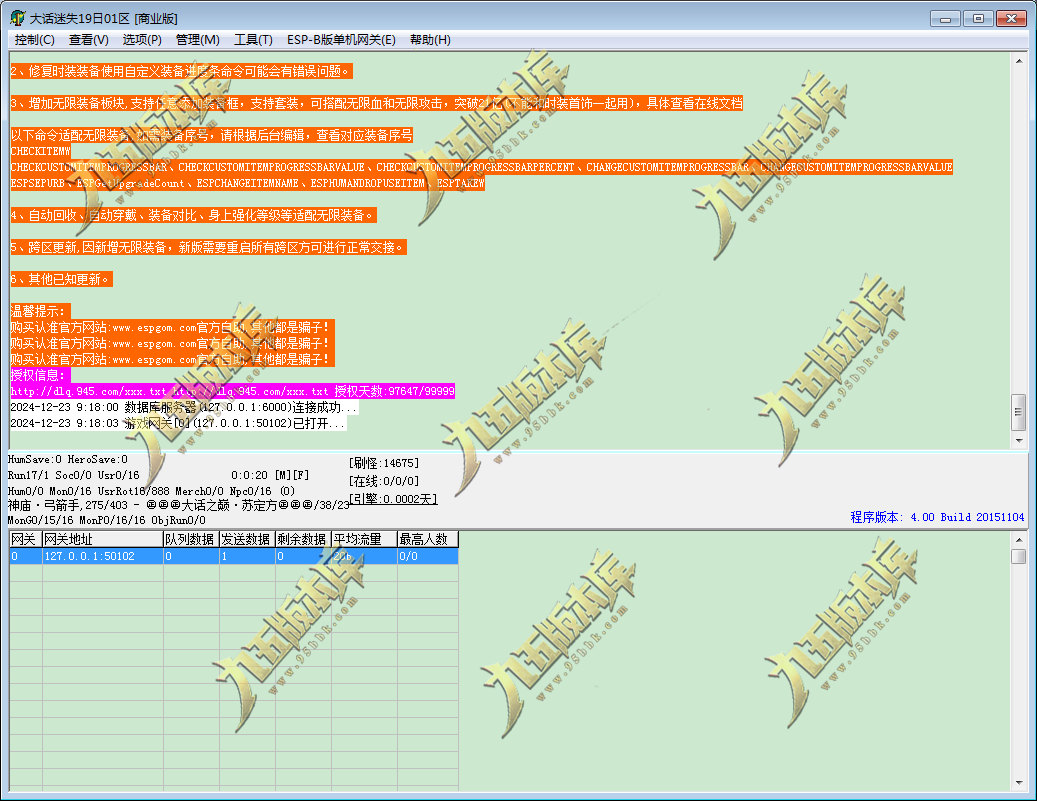The height and width of the screenshot is (801, 1037).
Task: Click the [在线:0/0/0] status text
Action: (384, 481)
